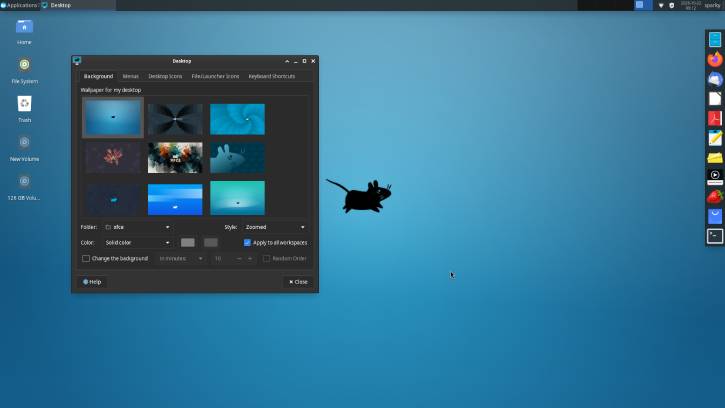Select the blue Xfce mouse wallpaper thumbnail

coord(113,117)
